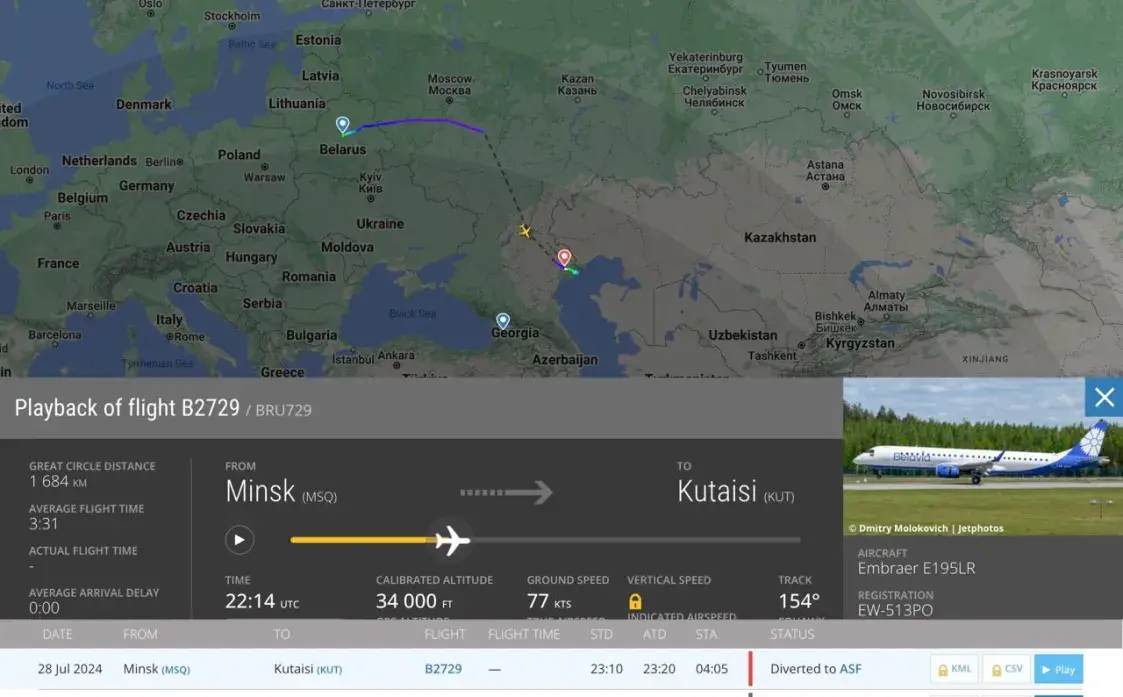Screen dimensions: 1123x697
Task: Click the 04:05 scheduled arrival time
Action: [x=711, y=668]
